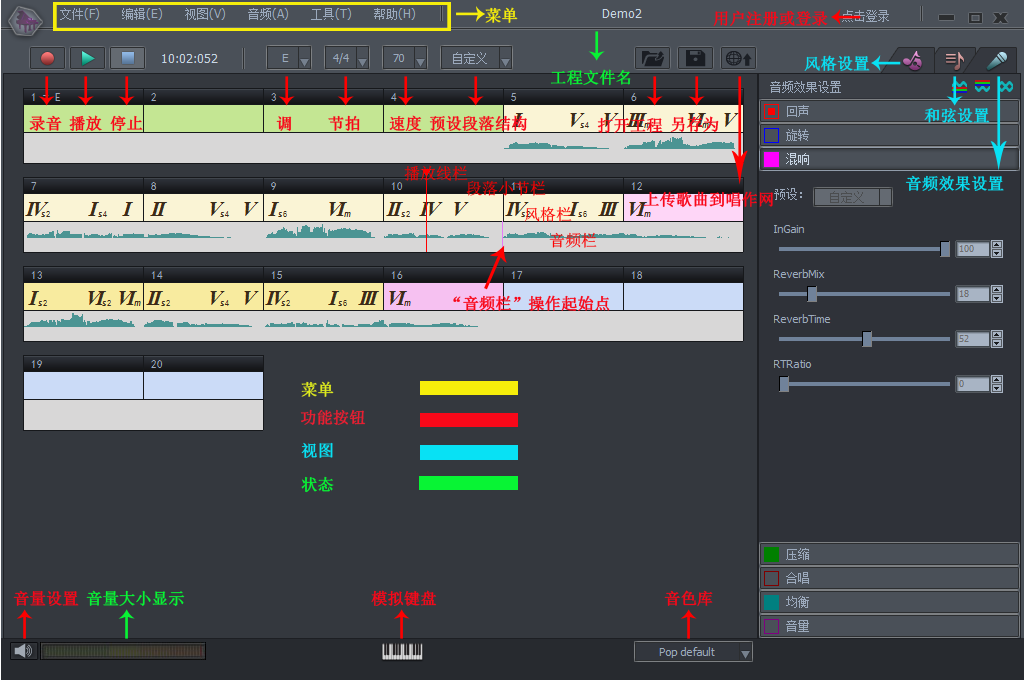
Task: Click the speaker volume settings icon
Action: pos(23,651)
